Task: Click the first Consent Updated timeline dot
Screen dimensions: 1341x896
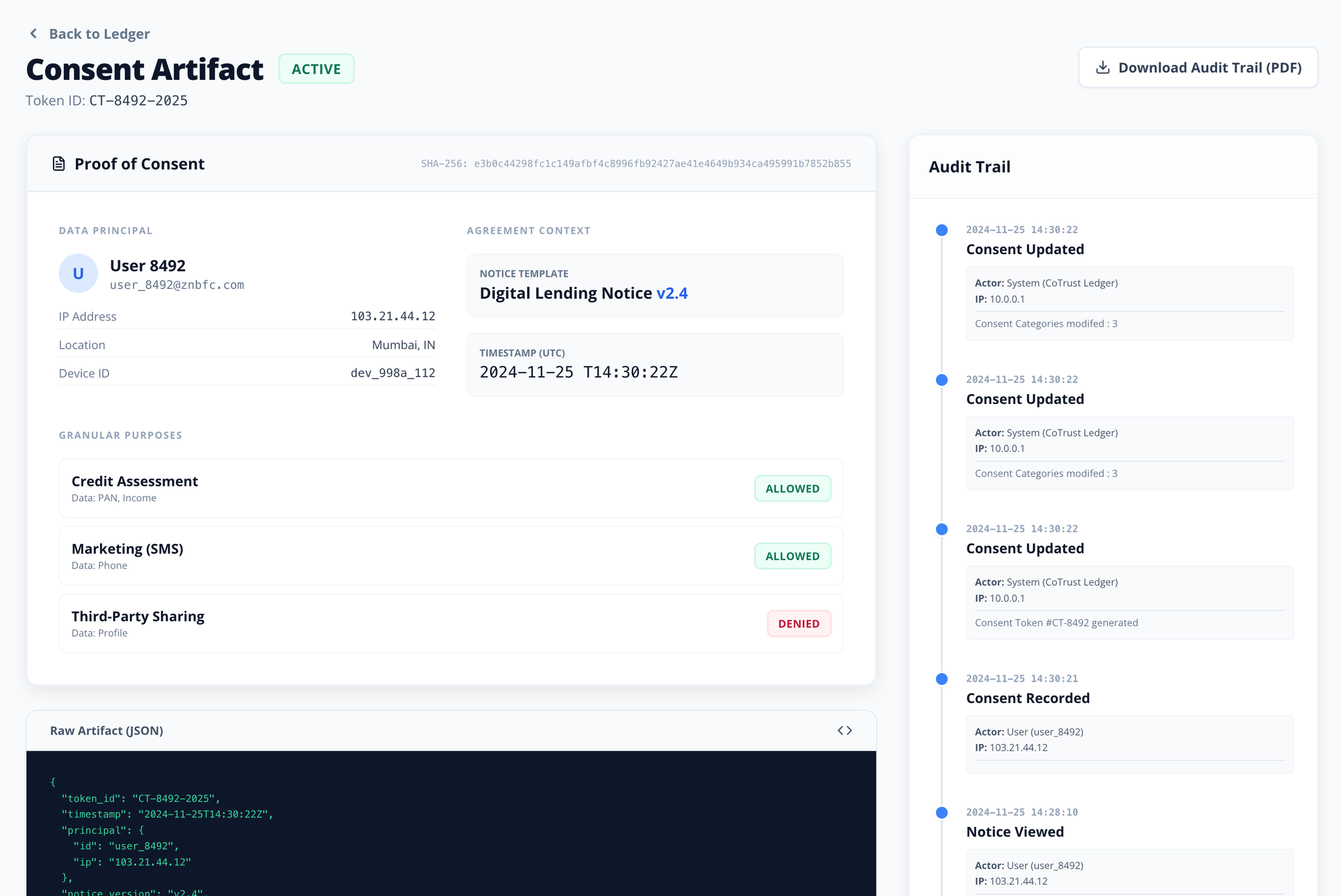Action: (x=941, y=231)
